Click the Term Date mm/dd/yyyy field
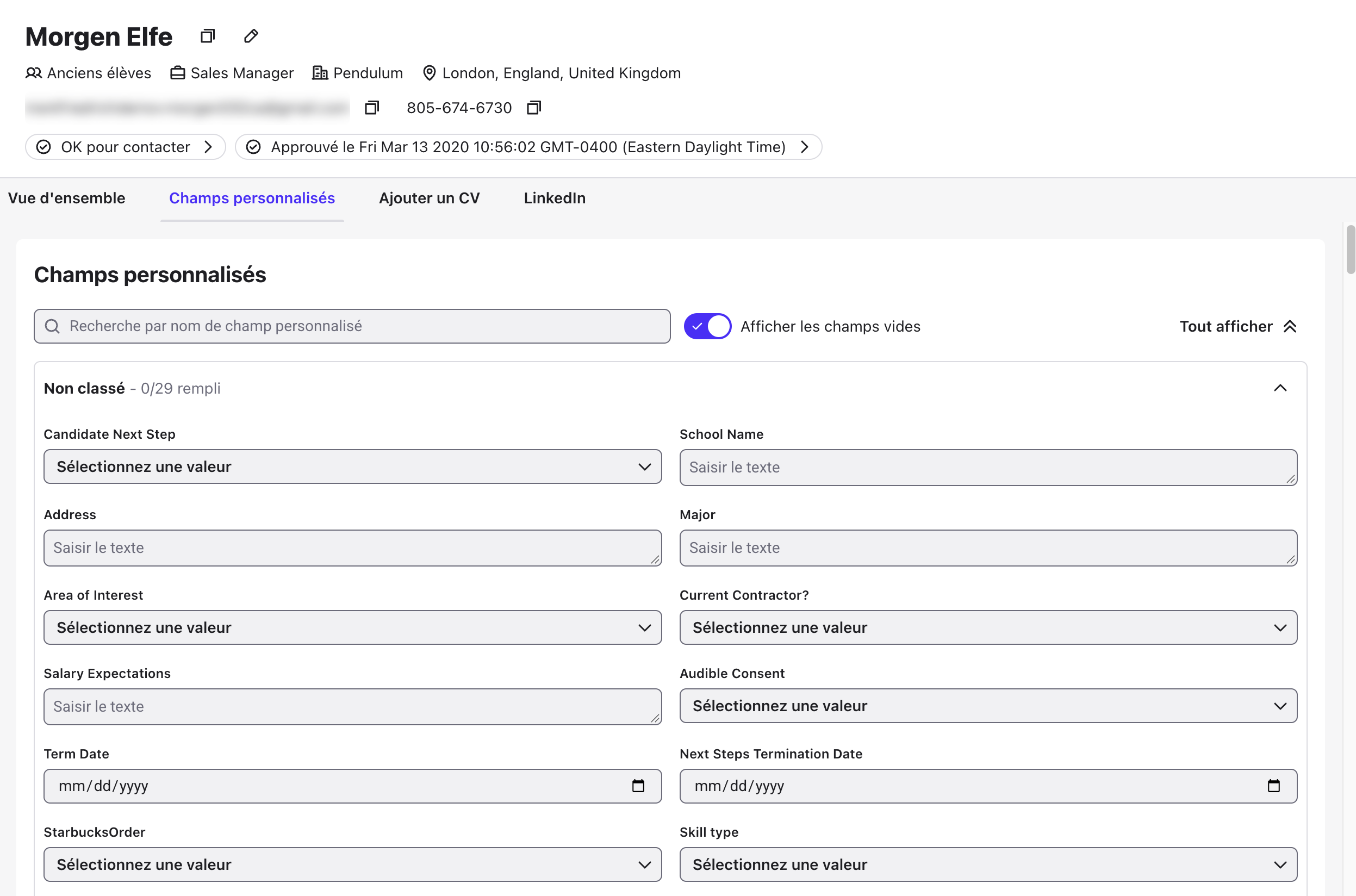The height and width of the screenshot is (896, 1356). [353, 786]
